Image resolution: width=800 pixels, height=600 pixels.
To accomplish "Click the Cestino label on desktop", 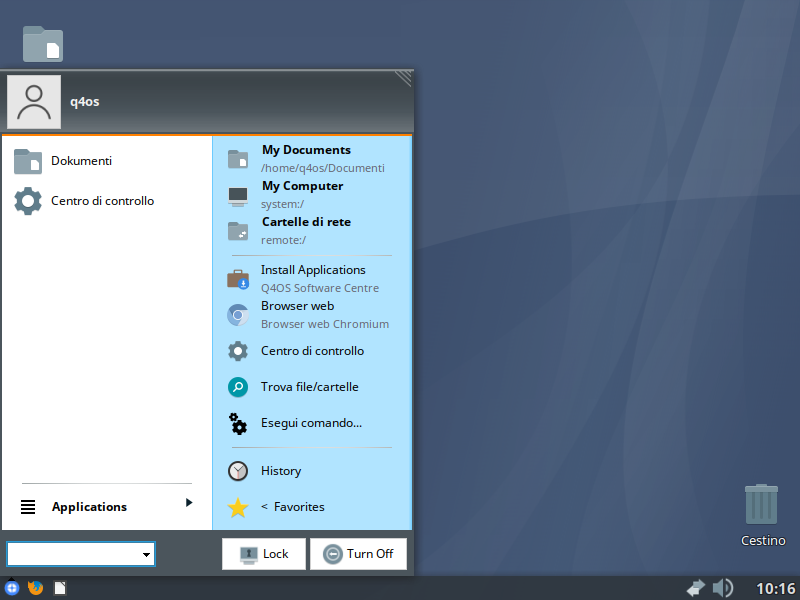I will click(763, 540).
